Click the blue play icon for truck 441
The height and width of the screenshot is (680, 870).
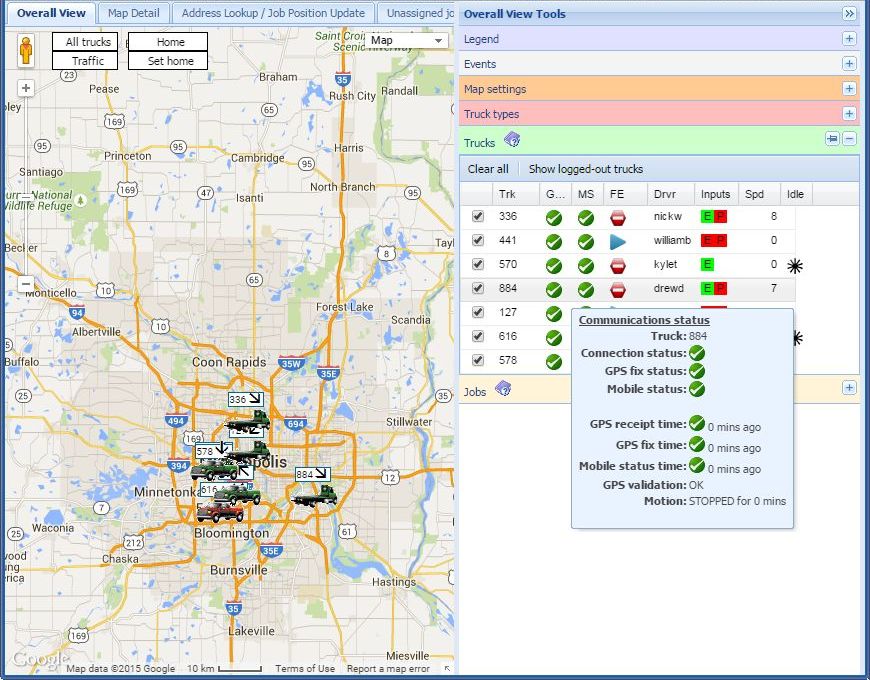[x=617, y=241]
